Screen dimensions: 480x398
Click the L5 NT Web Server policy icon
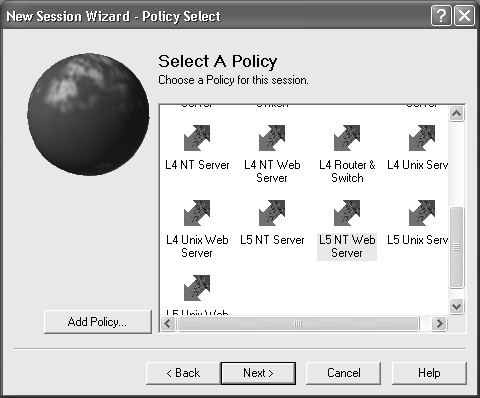[347, 213]
